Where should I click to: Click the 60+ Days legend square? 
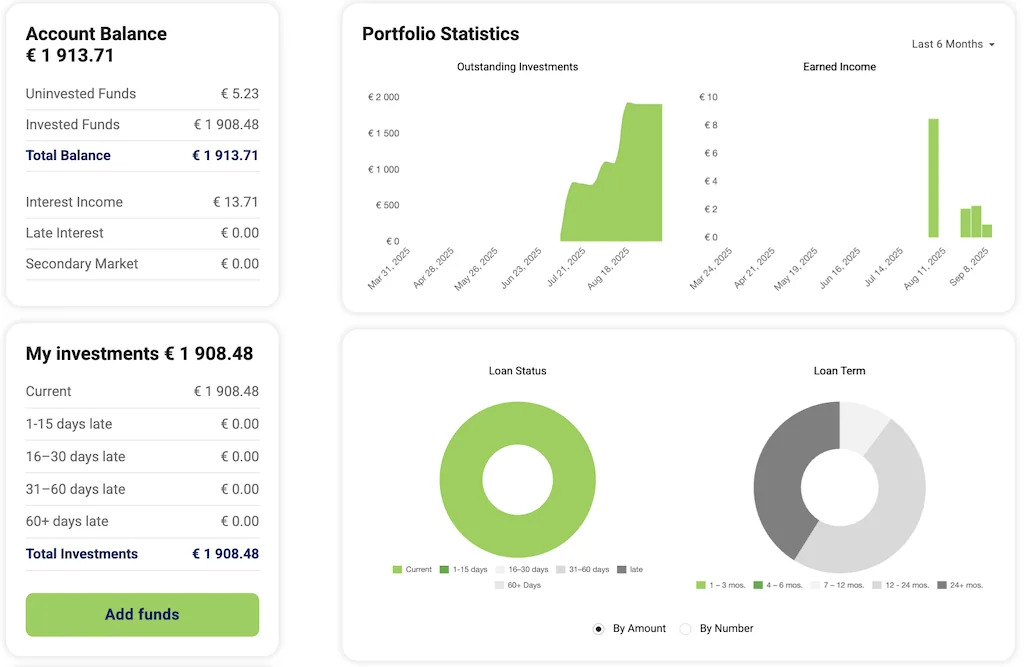point(500,585)
